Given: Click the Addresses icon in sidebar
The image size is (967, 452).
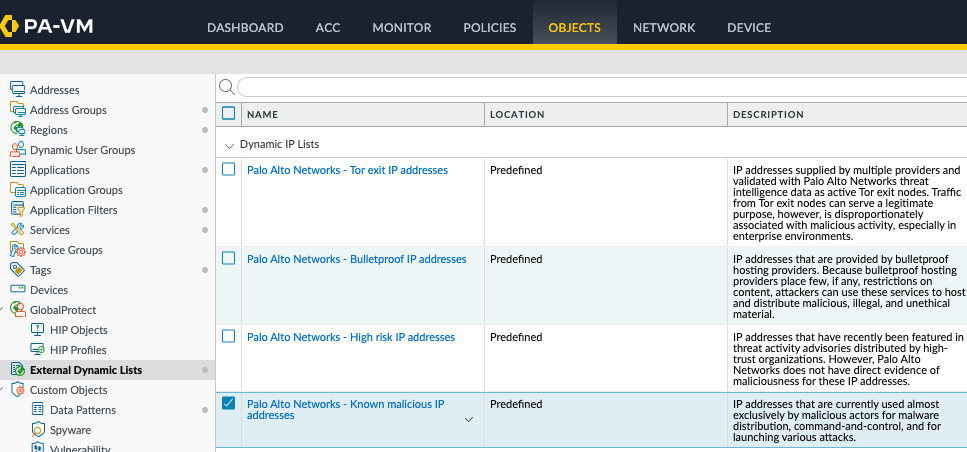Looking at the screenshot, I should pos(17,90).
